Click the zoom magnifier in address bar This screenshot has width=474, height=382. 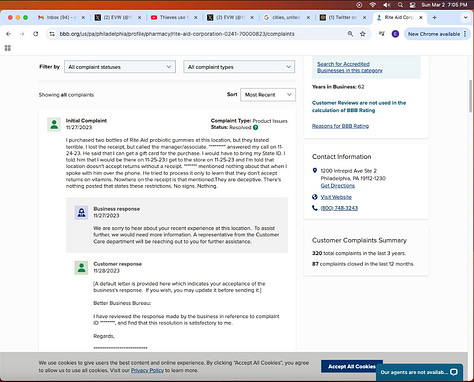click(x=350, y=34)
